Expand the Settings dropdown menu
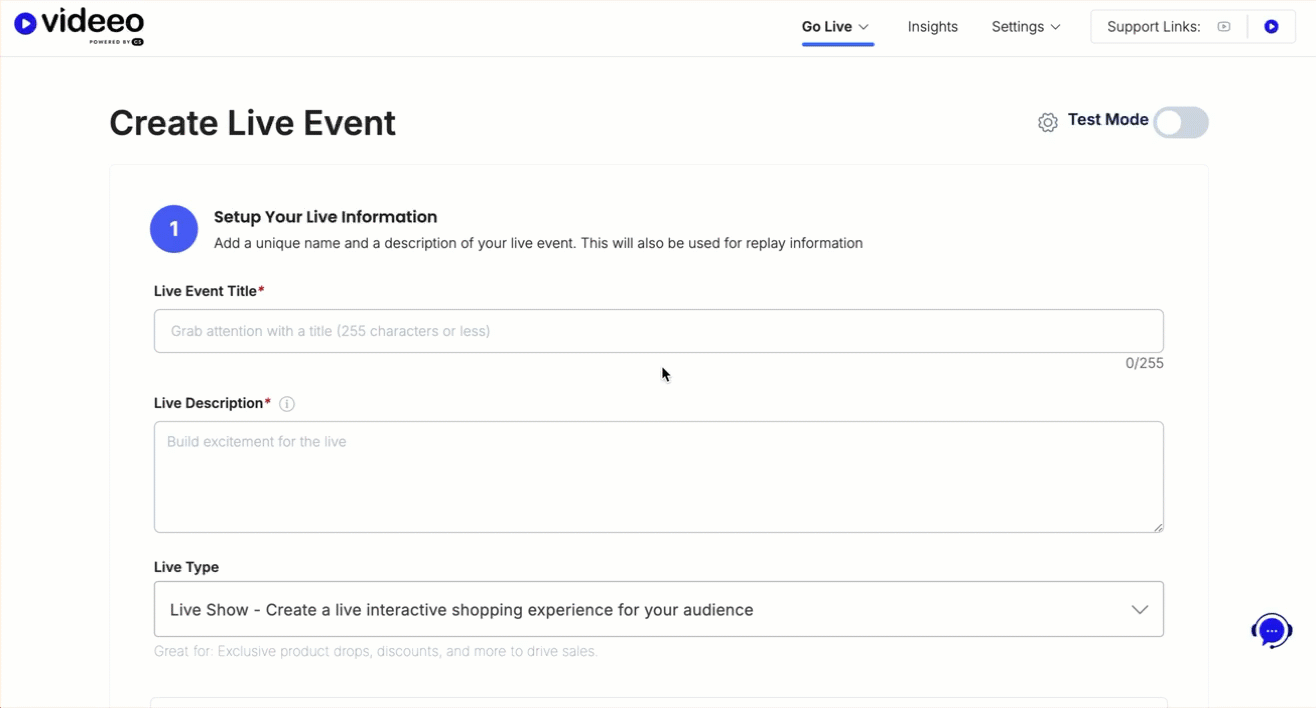 click(1025, 27)
